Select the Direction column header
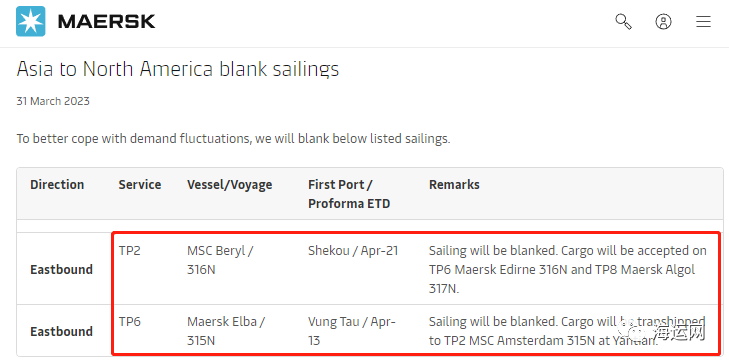 pos(57,185)
